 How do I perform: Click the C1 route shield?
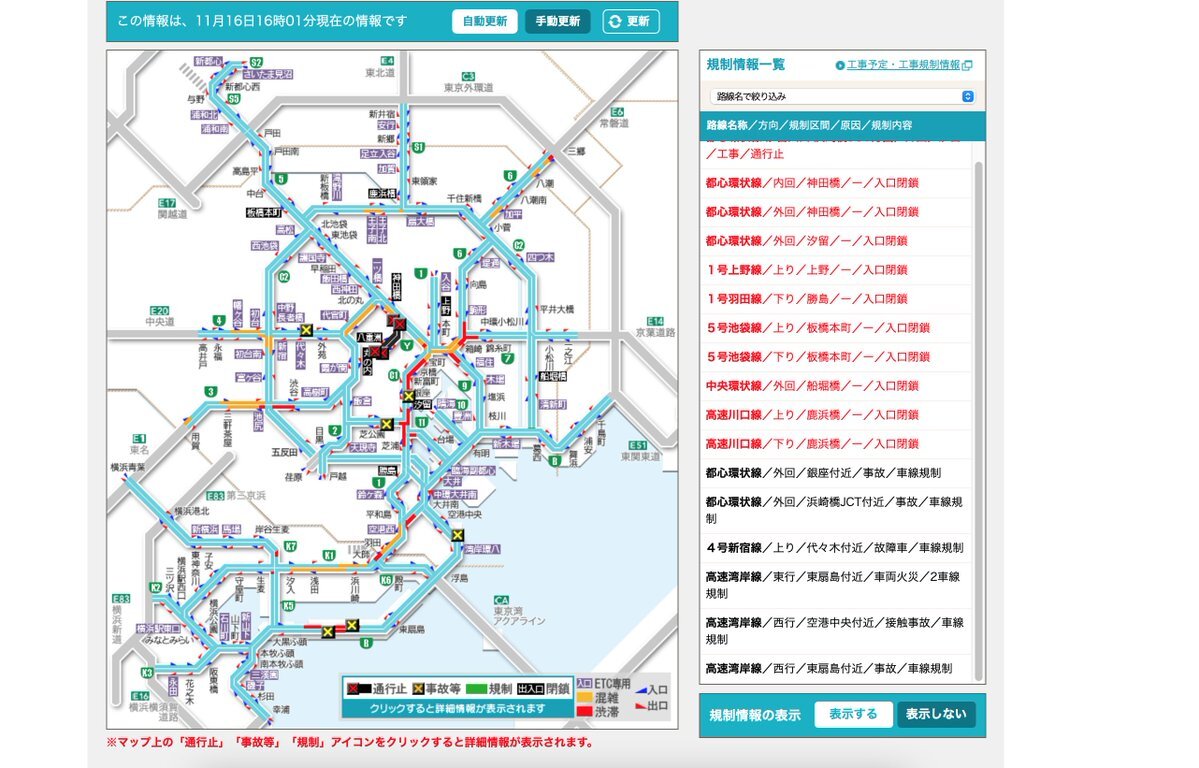pos(395,376)
